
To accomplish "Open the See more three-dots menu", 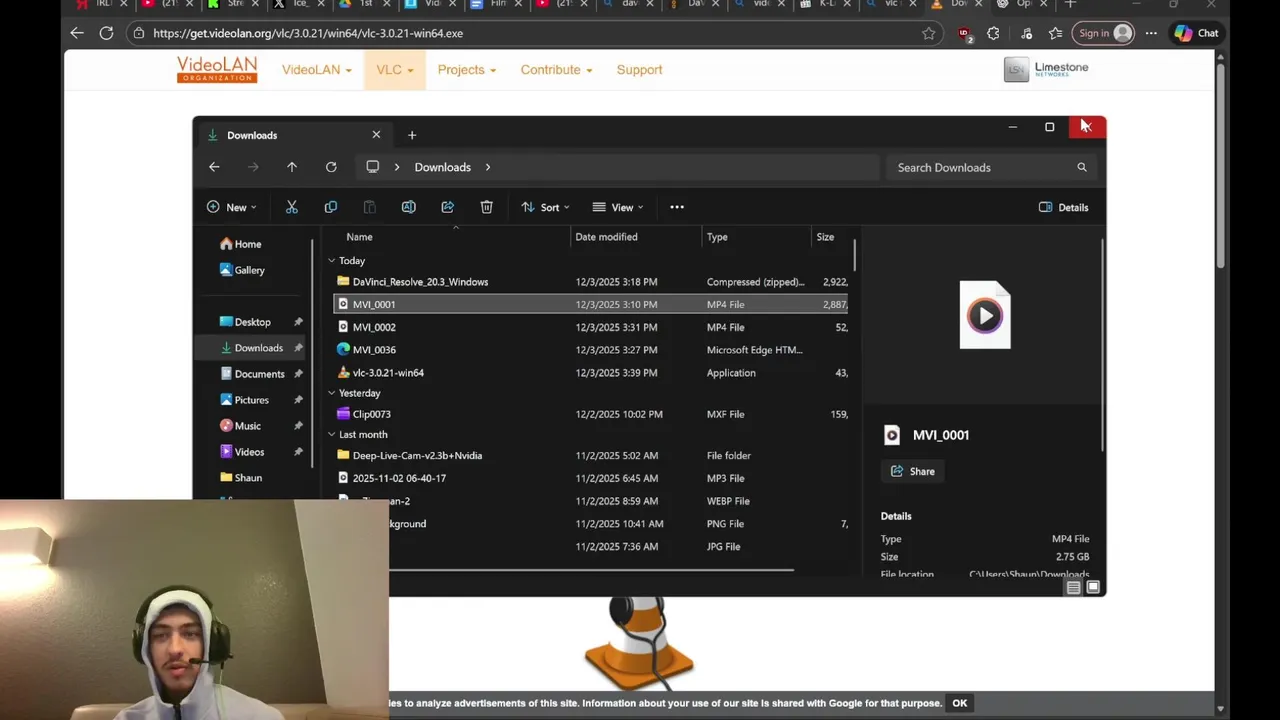I will coord(677,207).
